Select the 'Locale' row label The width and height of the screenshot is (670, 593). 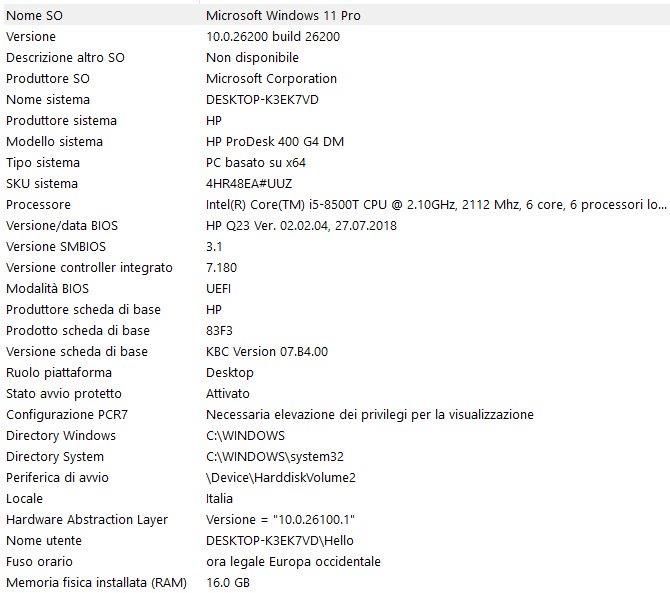click(x=24, y=498)
